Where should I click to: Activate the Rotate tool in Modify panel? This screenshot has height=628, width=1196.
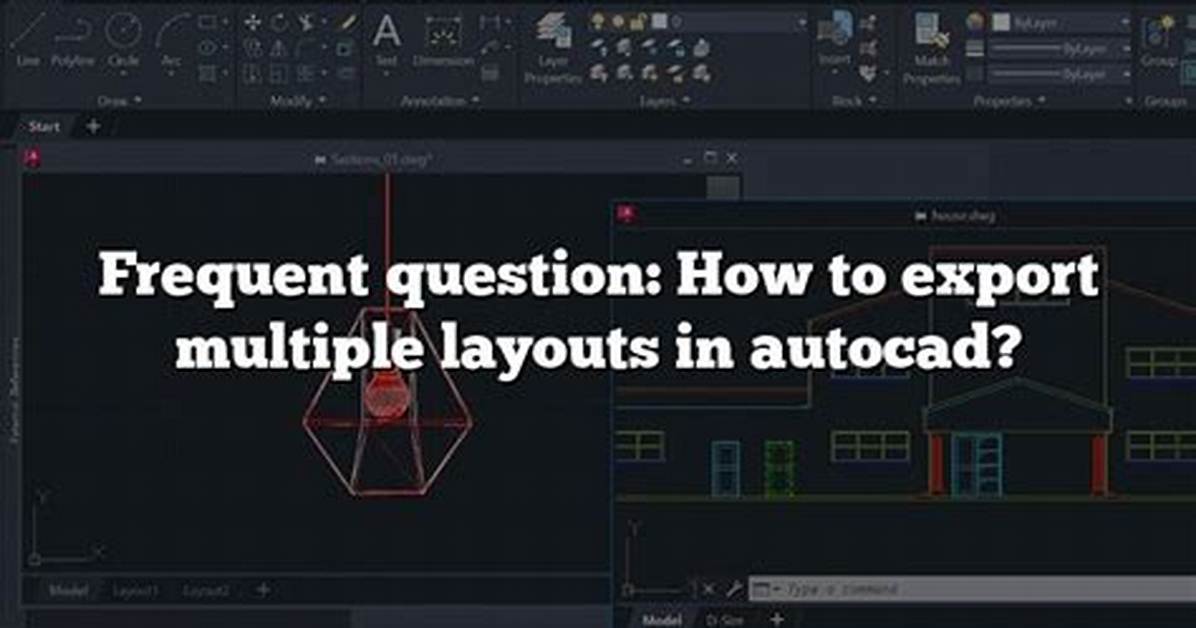280,23
